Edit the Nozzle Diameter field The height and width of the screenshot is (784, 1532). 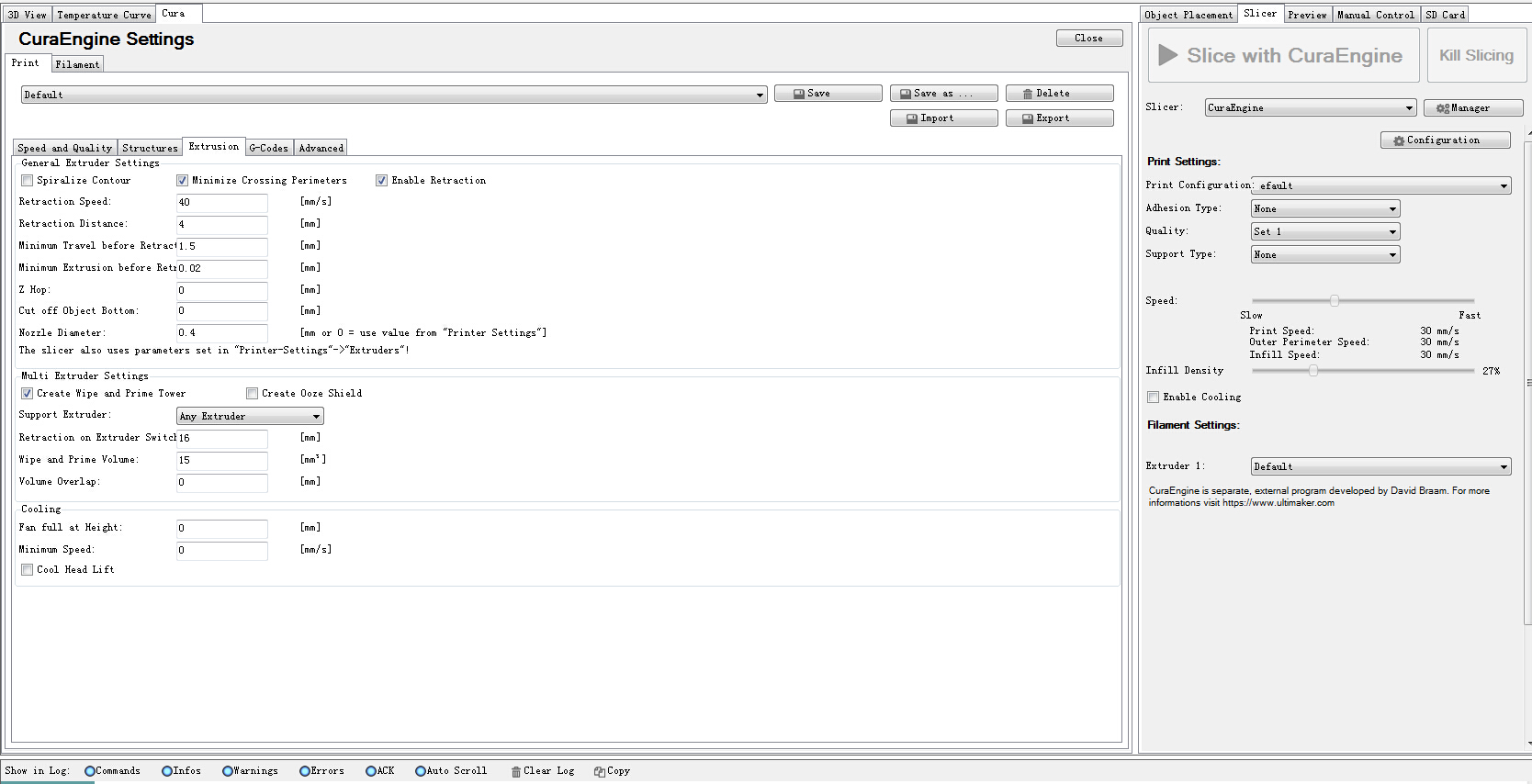222,333
